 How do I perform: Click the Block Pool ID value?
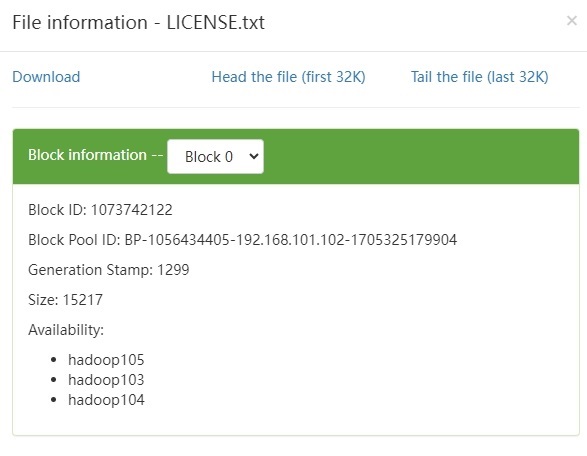291,240
